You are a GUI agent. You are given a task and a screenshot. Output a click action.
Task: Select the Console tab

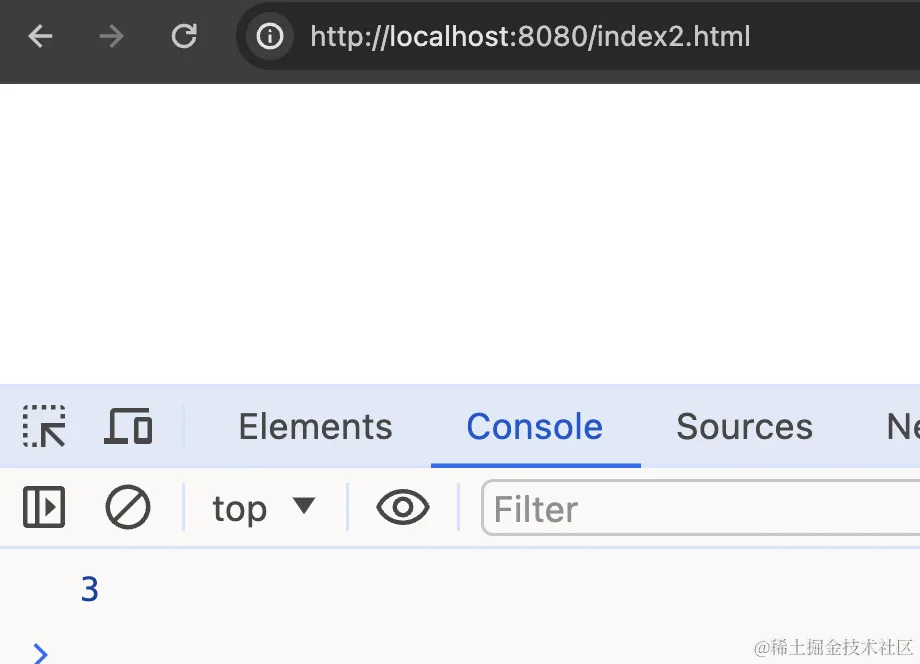pos(535,426)
